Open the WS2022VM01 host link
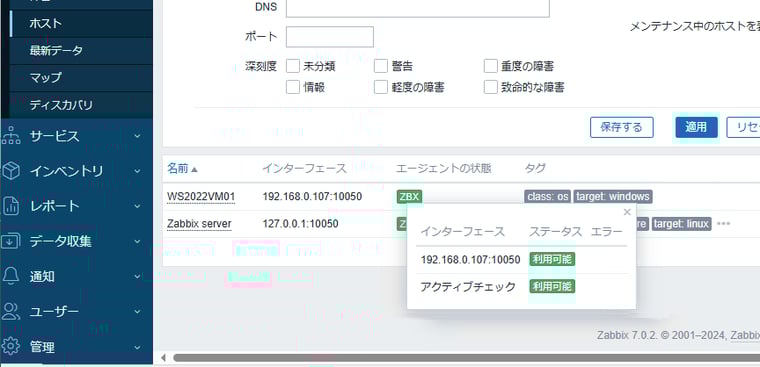The image size is (760, 367). (x=201, y=196)
